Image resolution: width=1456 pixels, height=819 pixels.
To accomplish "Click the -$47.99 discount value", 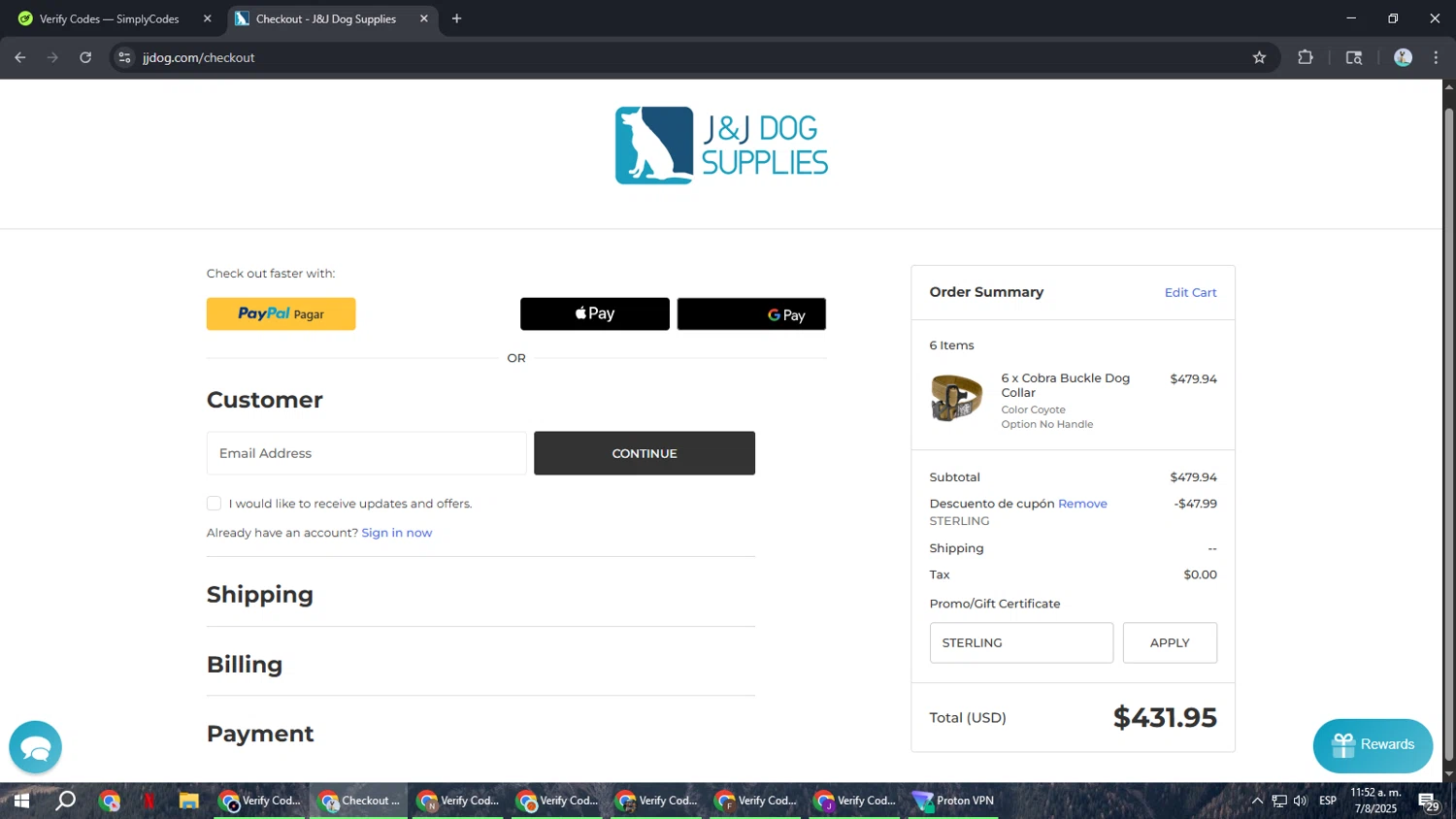I will point(1195,504).
